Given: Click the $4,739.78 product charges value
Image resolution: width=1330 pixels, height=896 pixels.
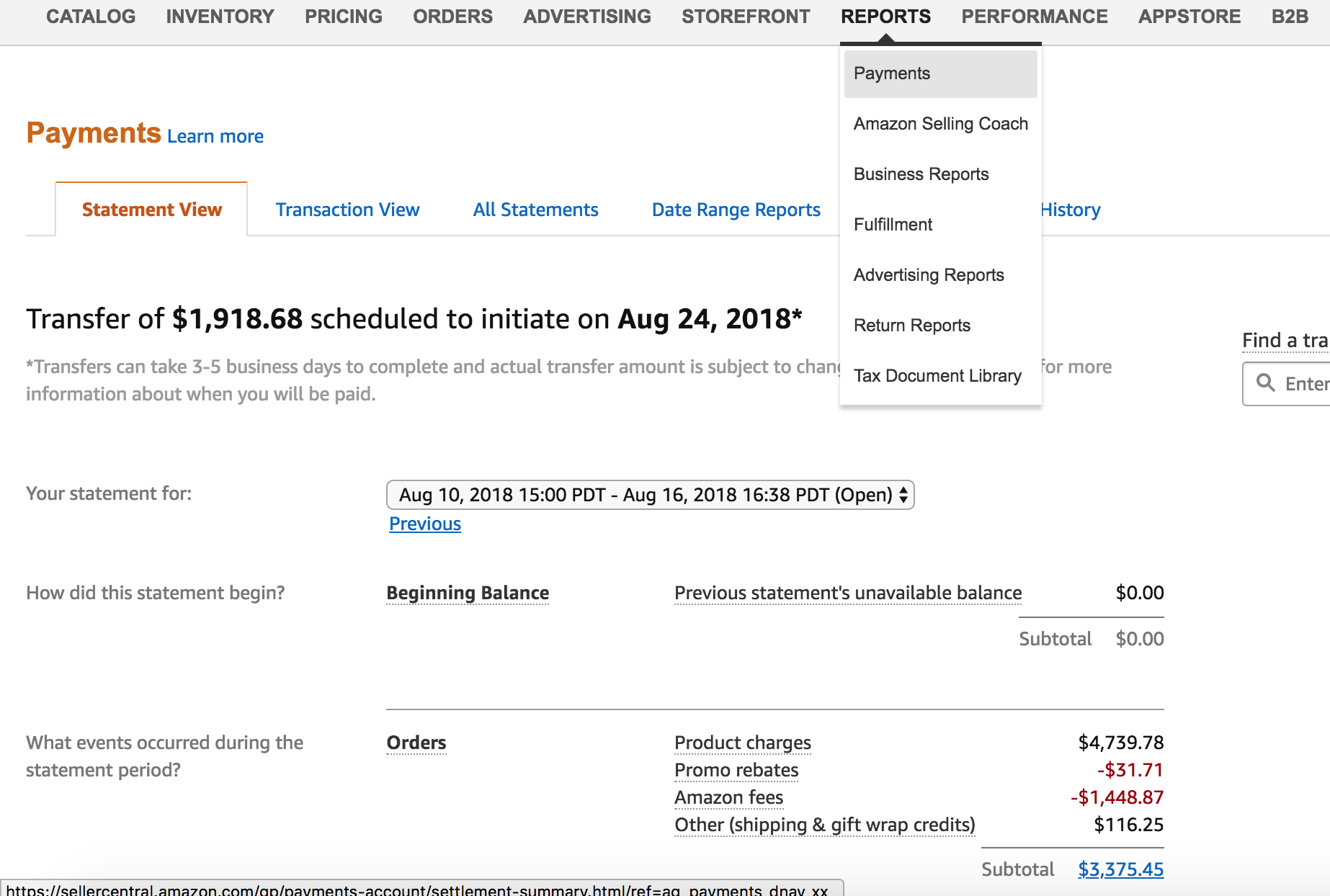Looking at the screenshot, I should (x=1120, y=743).
